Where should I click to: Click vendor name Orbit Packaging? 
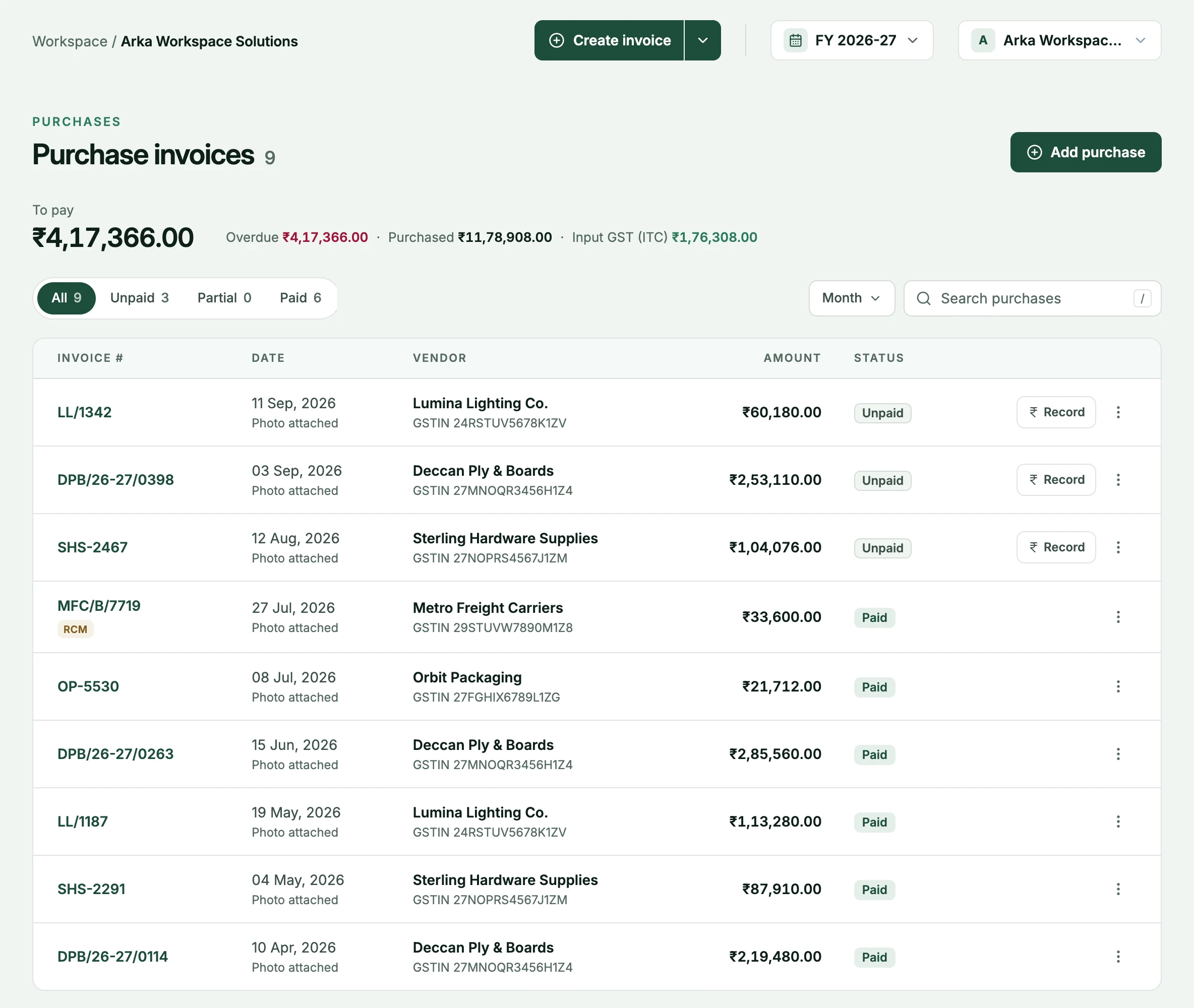point(467,677)
